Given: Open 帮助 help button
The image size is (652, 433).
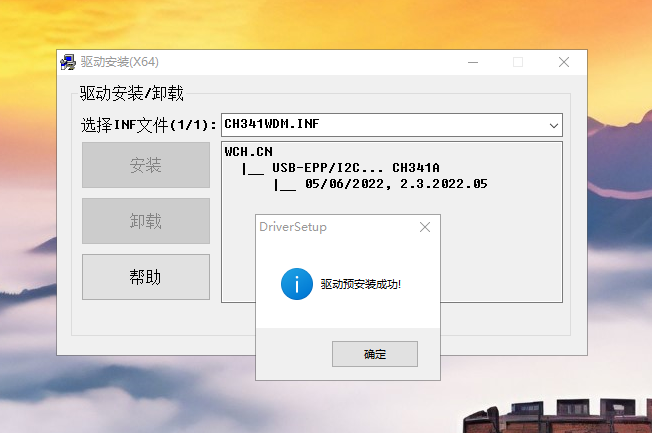Looking at the screenshot, I should (x=146, y=277).
